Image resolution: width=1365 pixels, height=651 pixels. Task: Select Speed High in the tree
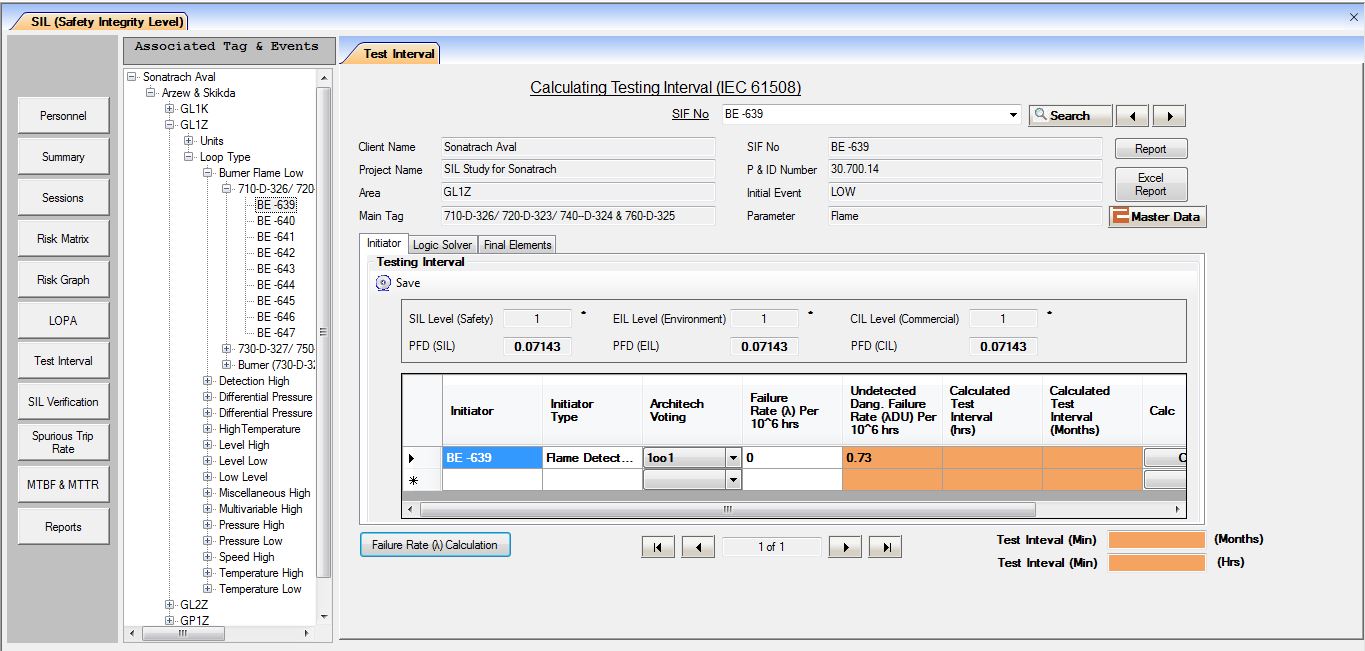click(x=247, y=557)
